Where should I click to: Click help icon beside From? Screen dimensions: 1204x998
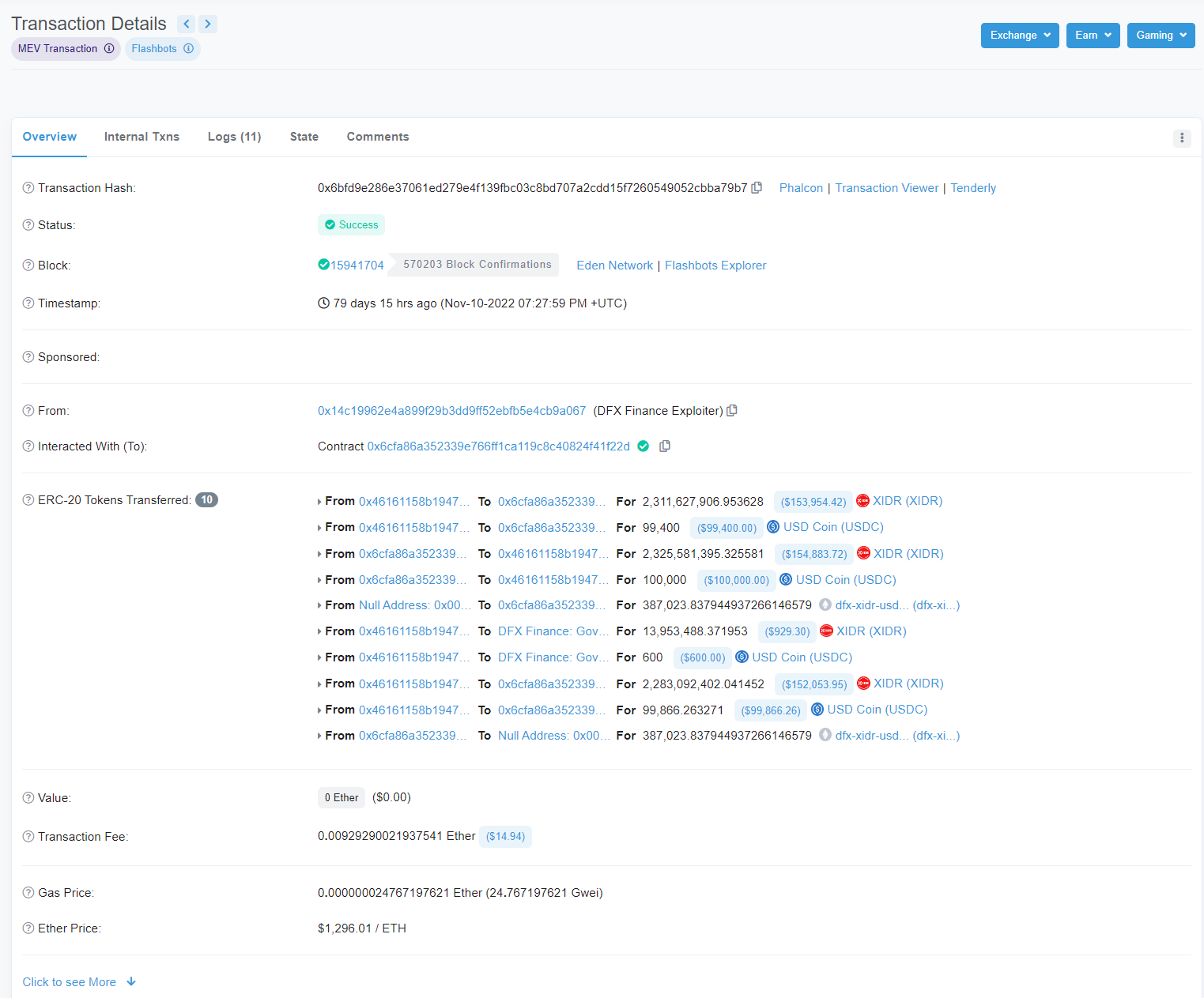pos(28,411)
